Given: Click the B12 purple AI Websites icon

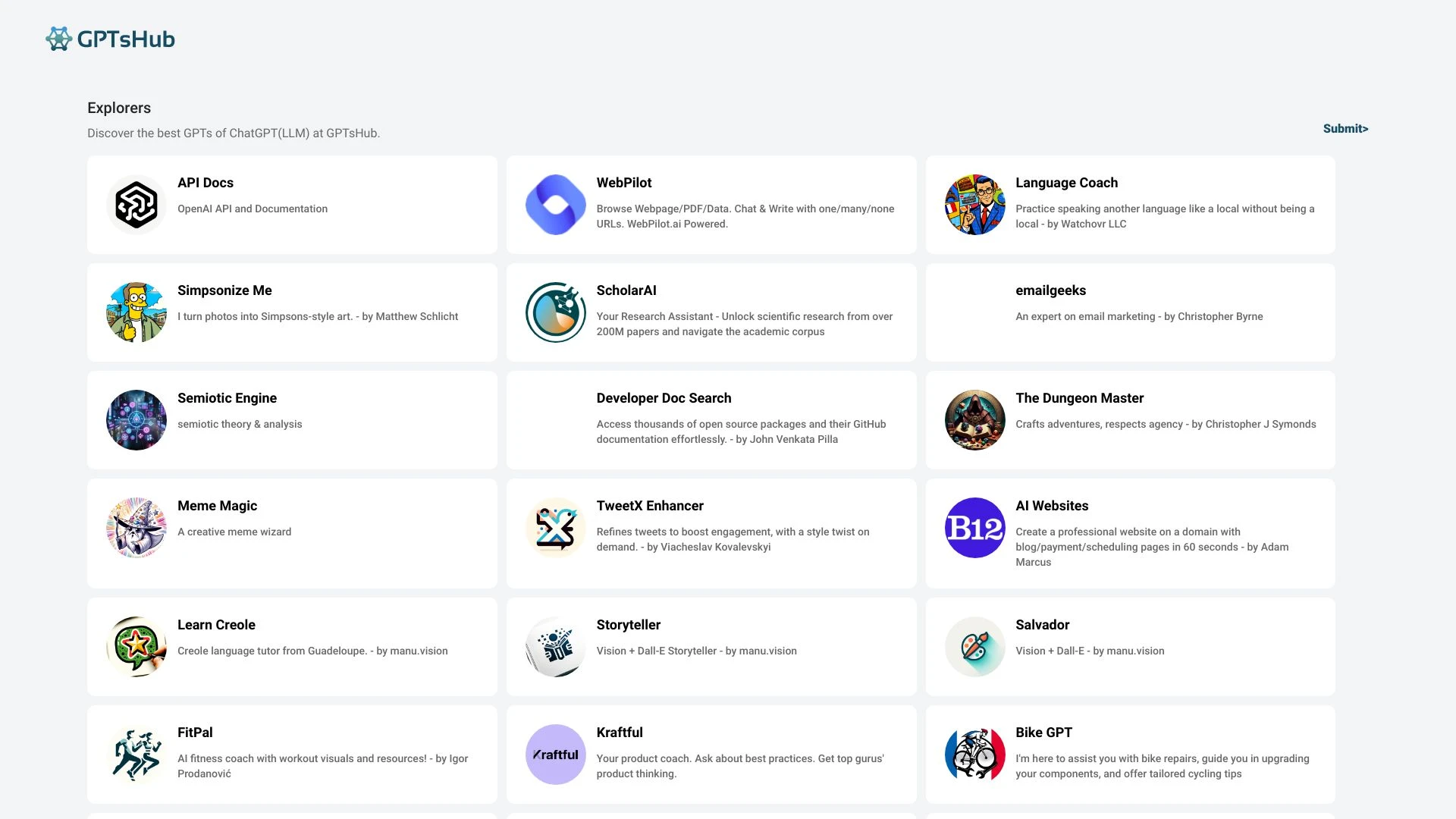Looking at the screenshot, I should click(974, 528).
